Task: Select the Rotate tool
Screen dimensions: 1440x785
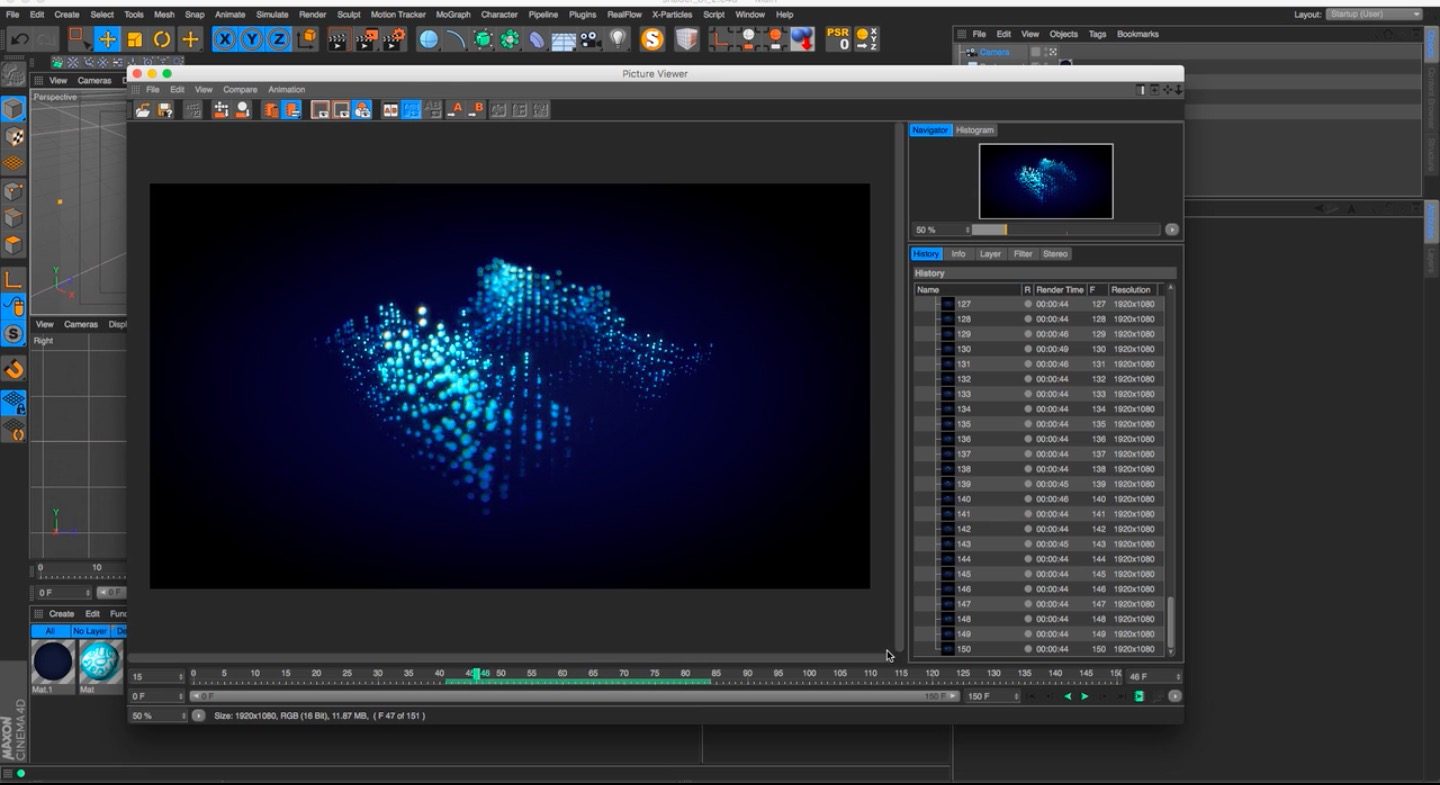Action: pyautogui.click(x=161, y=39)
